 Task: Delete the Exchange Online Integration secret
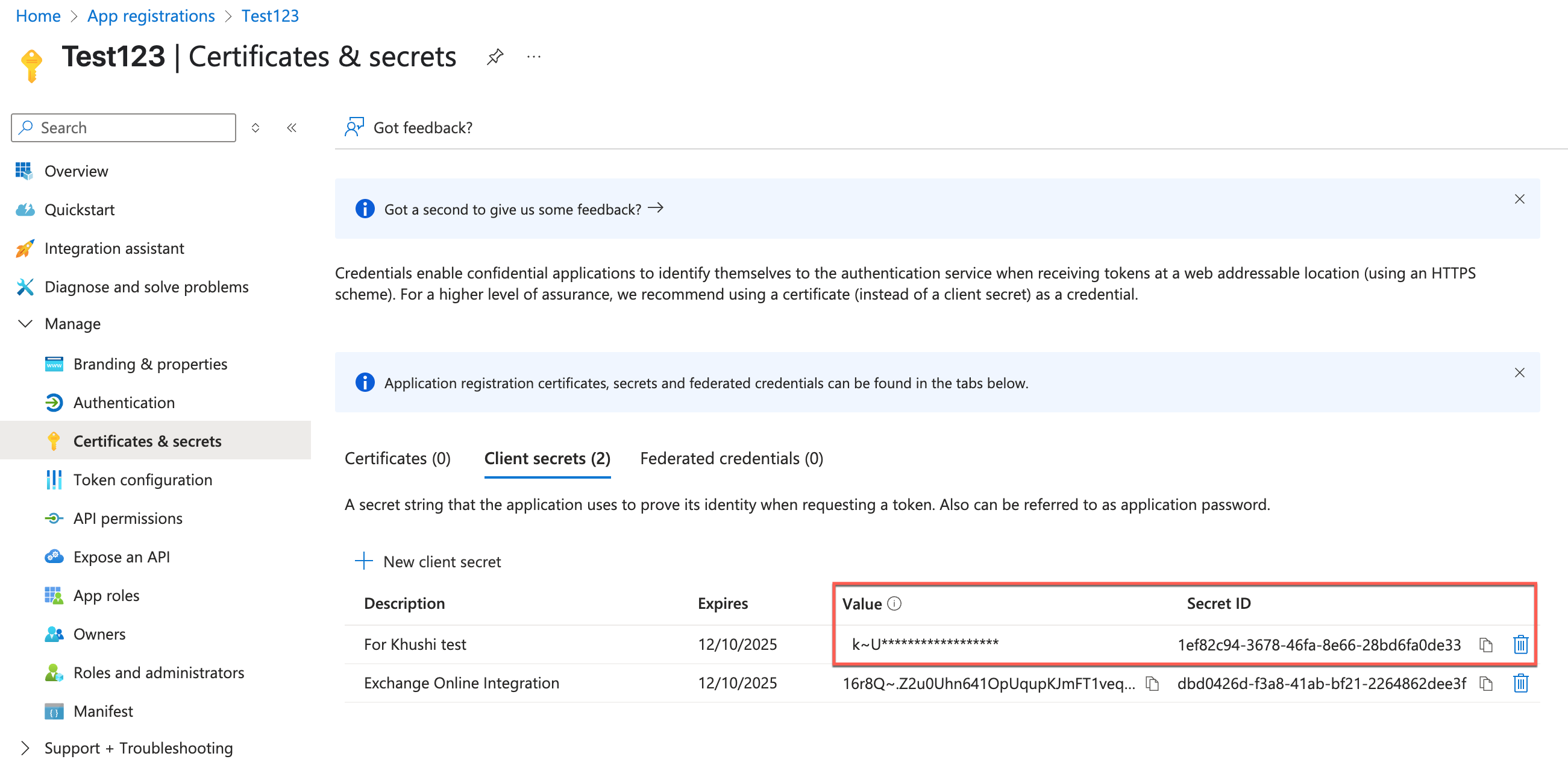click(1520, 684)
